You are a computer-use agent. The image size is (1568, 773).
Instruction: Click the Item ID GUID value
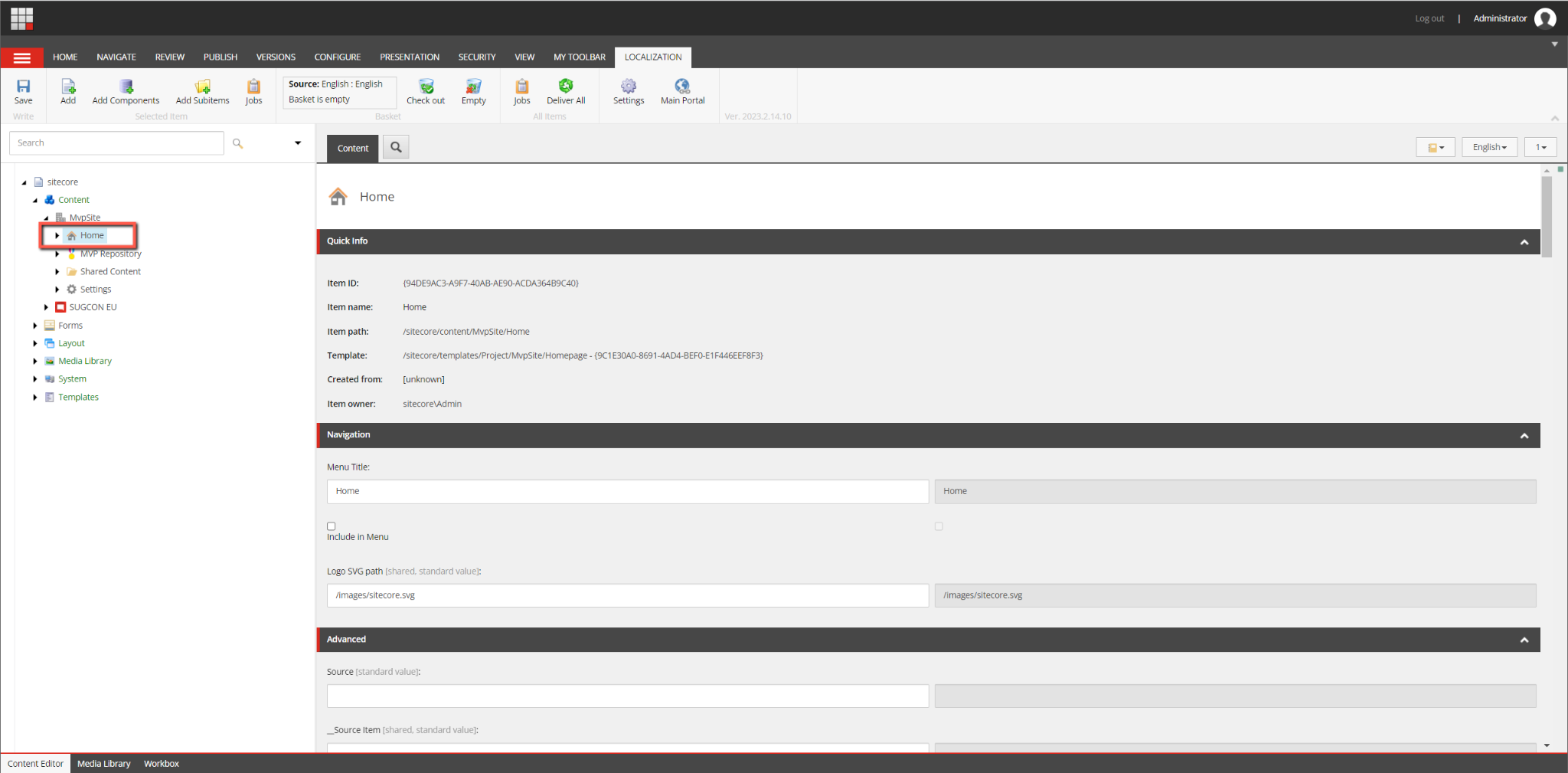pos(491,283)
